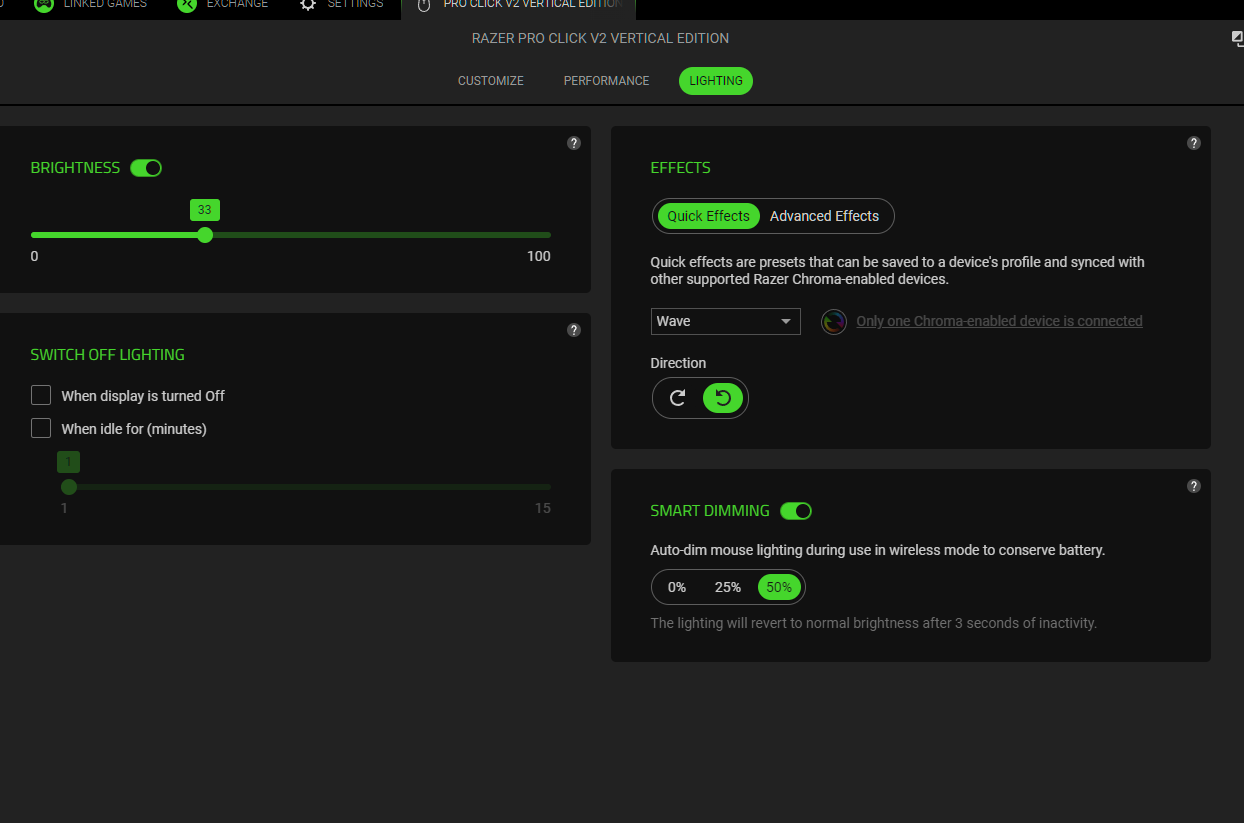Screen dimensions: 1244x823
Task: Disable the Smart Dimming toggle
Action: pos(796,511)
